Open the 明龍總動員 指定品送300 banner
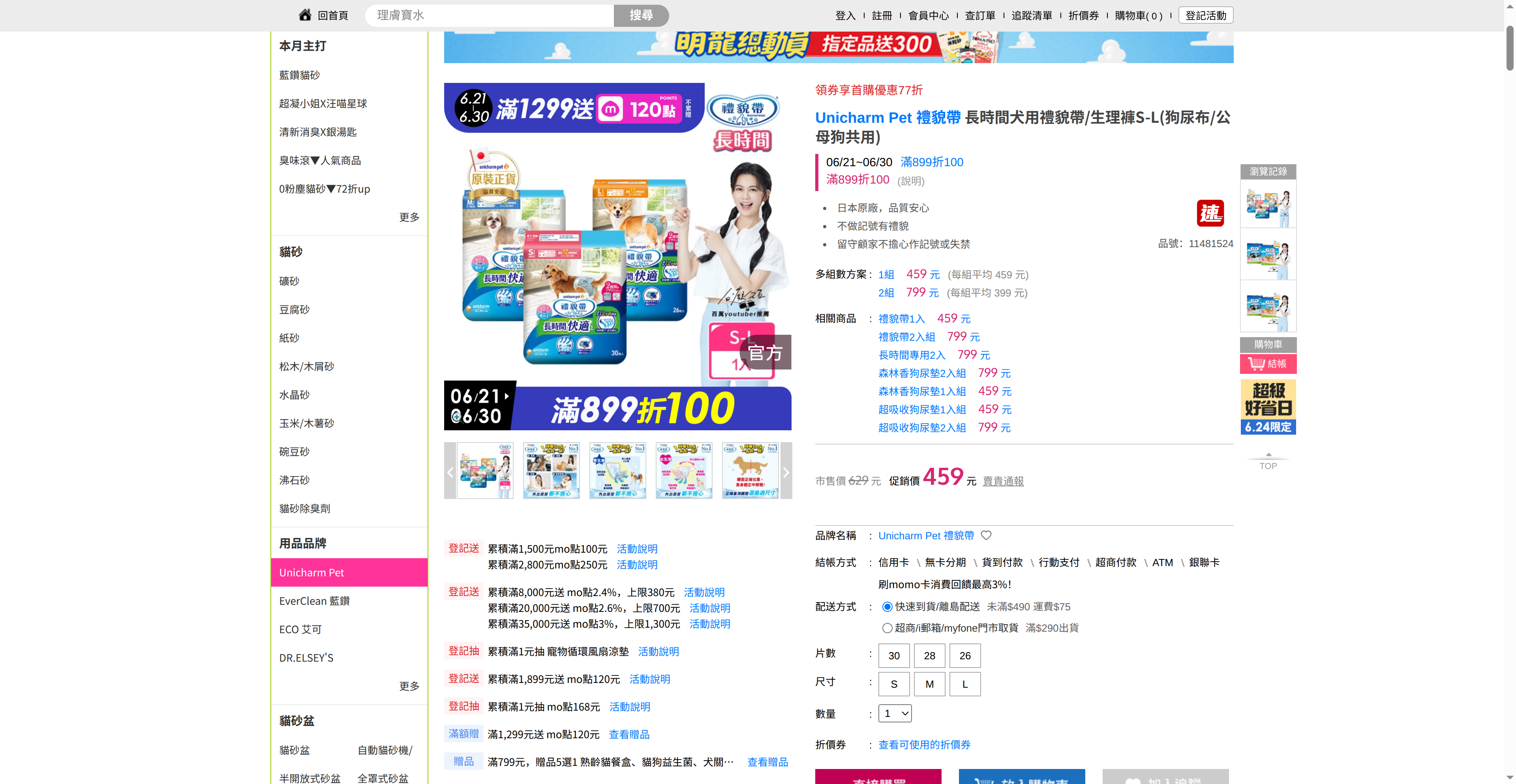This screenshot has width=1516, height=784. pos(839,47)
